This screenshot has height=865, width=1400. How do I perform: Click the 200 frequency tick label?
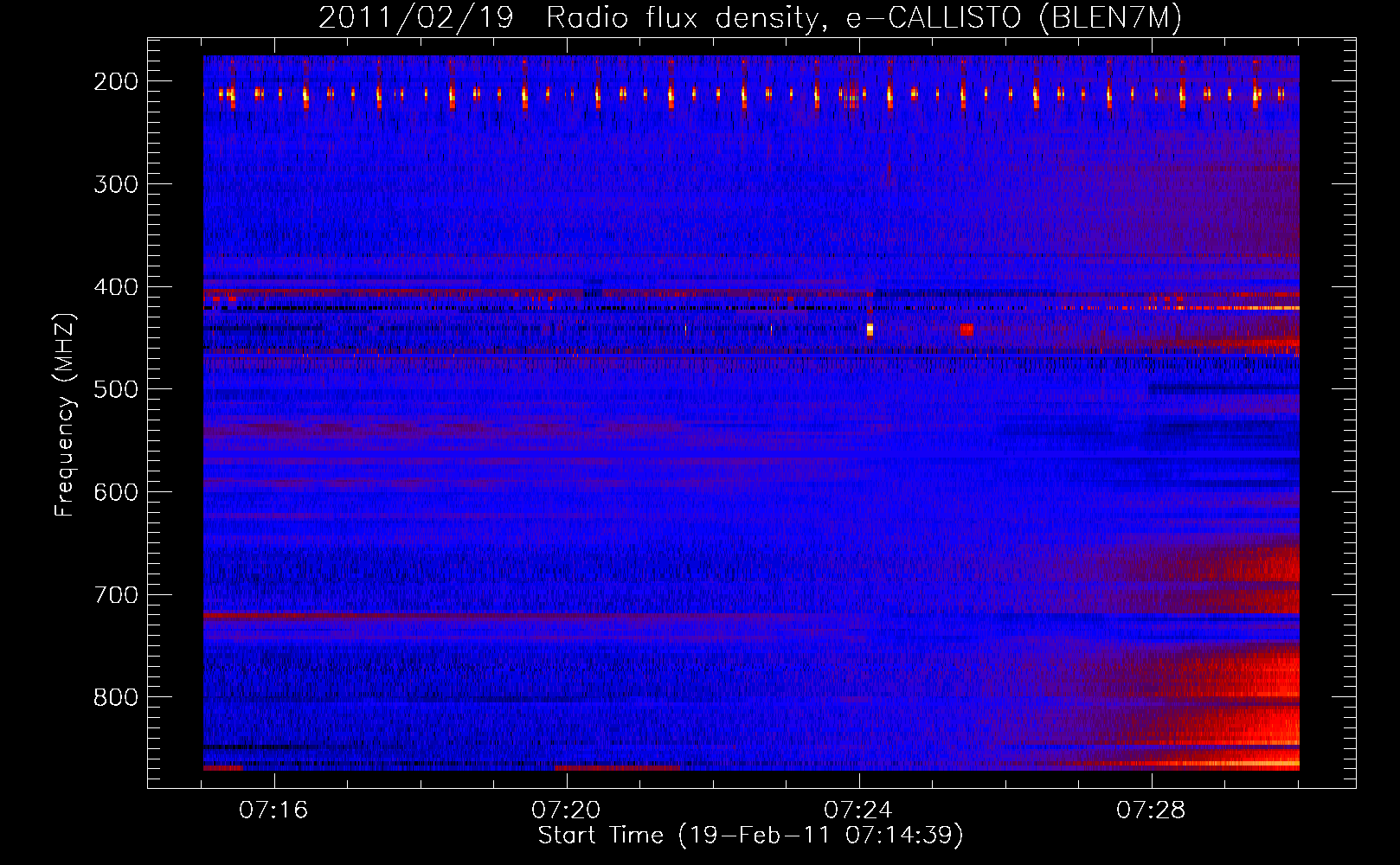[x=115, y=81]
